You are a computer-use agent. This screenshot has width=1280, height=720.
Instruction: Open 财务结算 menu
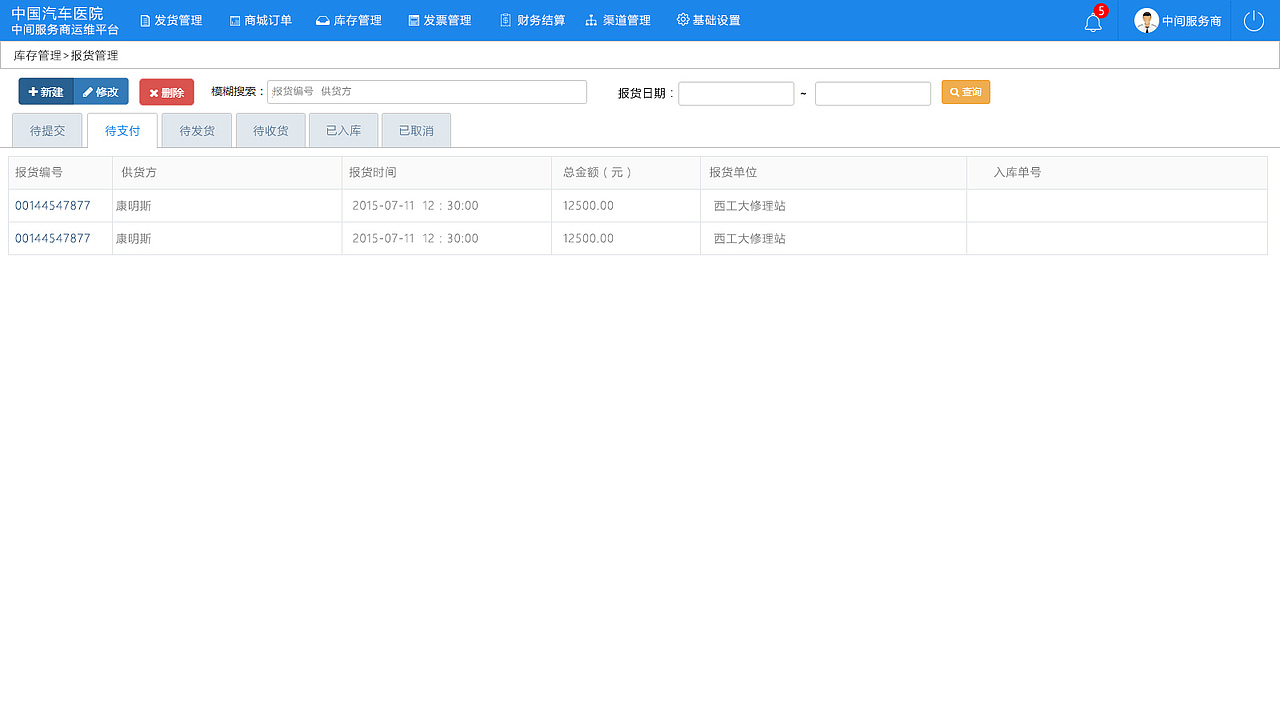533,21
